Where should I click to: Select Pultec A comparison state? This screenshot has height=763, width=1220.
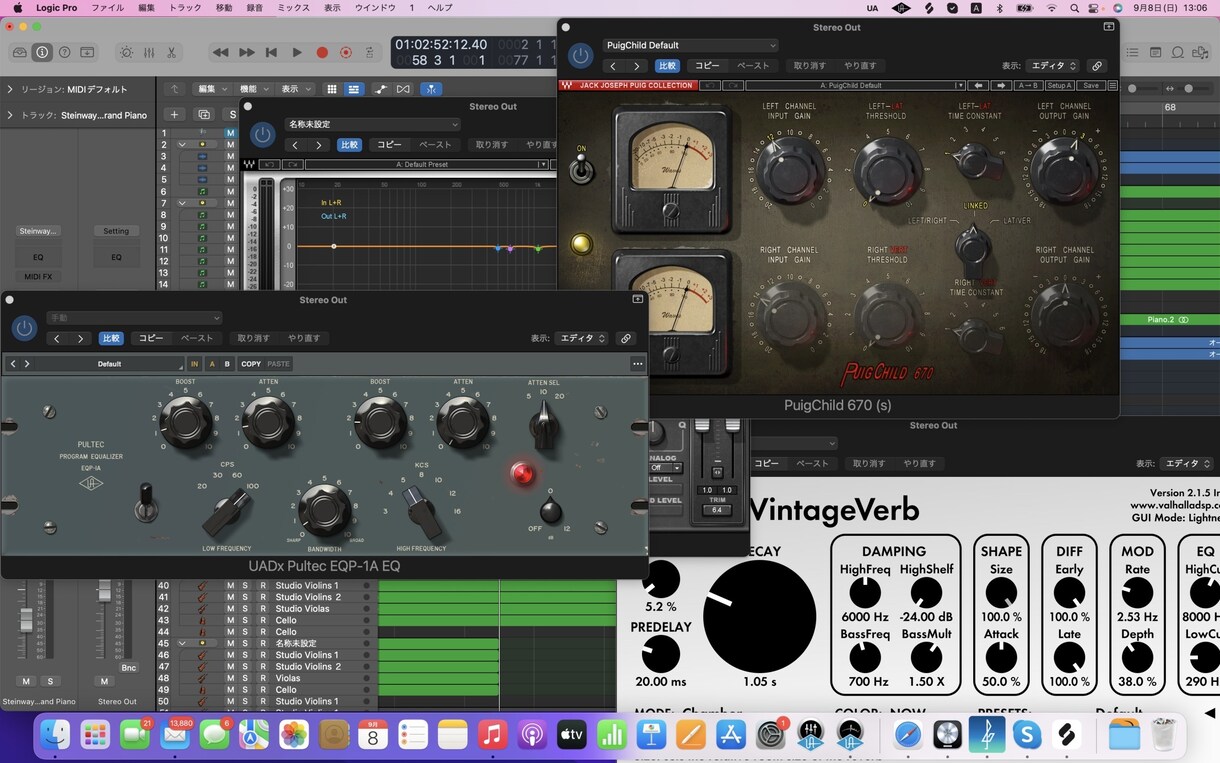(x=211, y=364)
